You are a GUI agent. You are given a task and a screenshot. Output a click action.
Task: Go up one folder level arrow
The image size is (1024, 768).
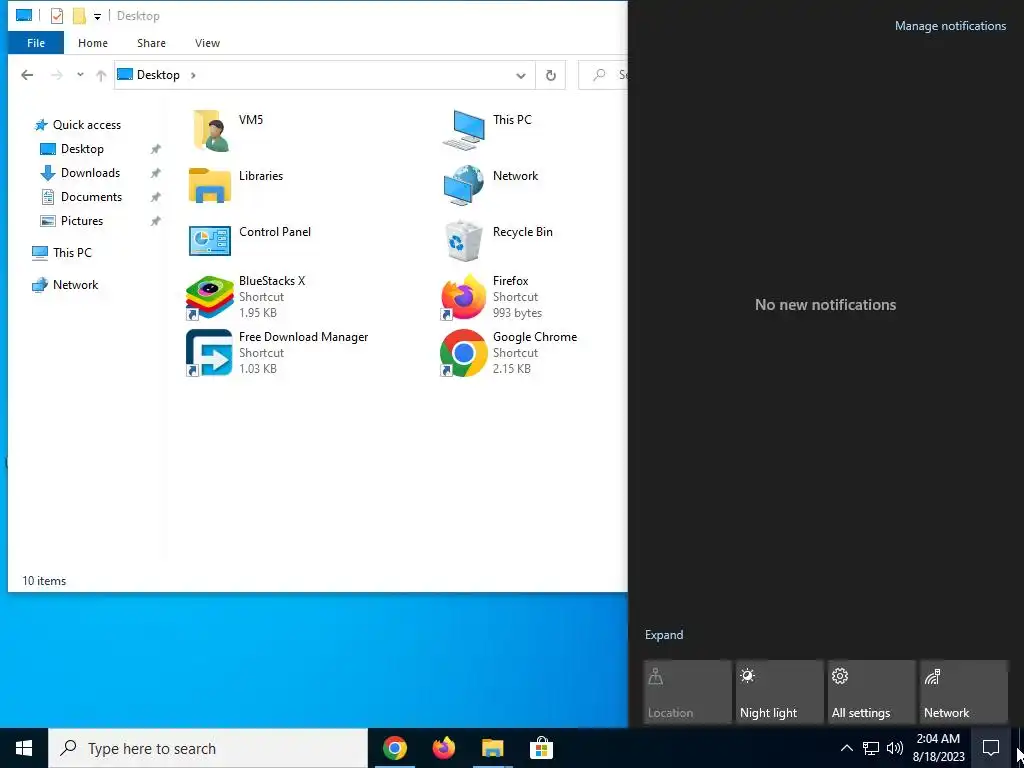[101, 75]
